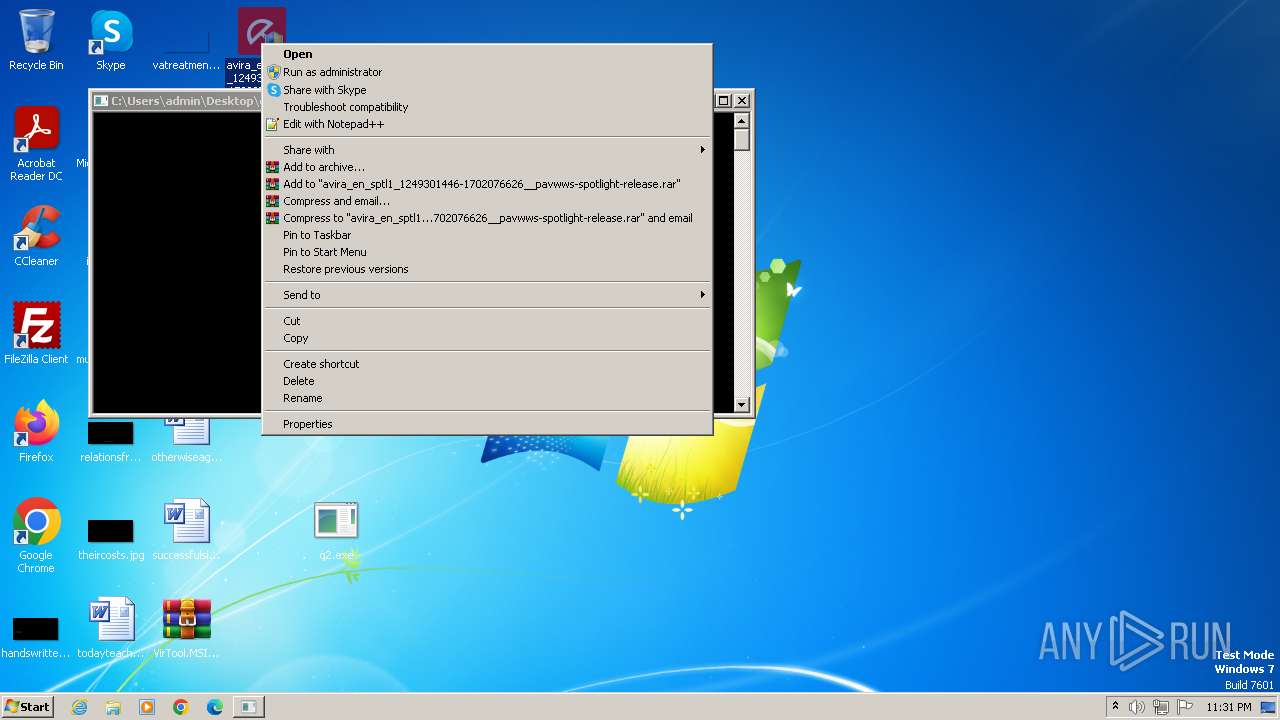Image resolution: width=1280 pixels, height=720 pixels.
Task: Select the vatreatmen desktop file icon
Action: 186,50
